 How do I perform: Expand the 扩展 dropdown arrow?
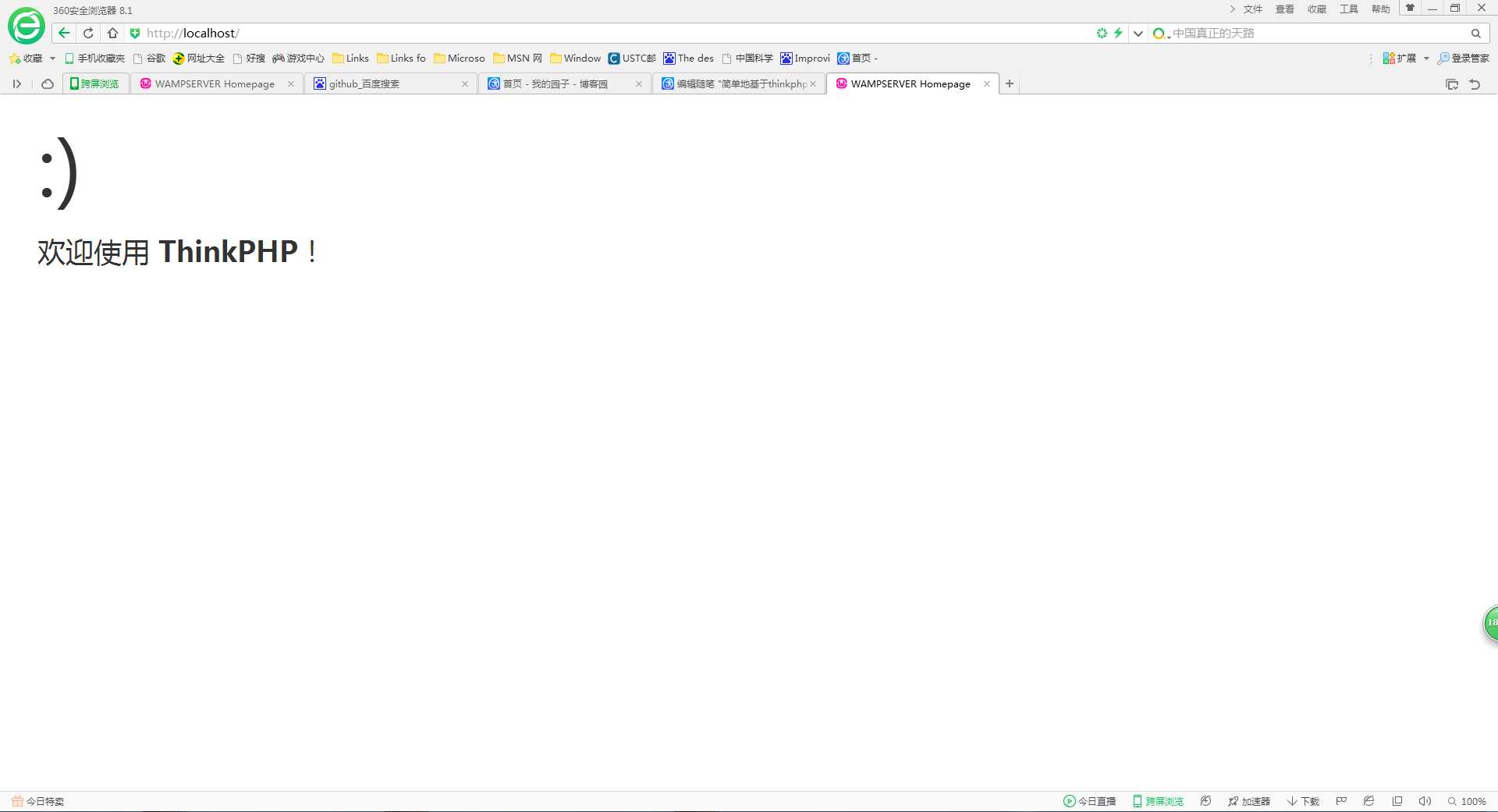coord(1426,59)
